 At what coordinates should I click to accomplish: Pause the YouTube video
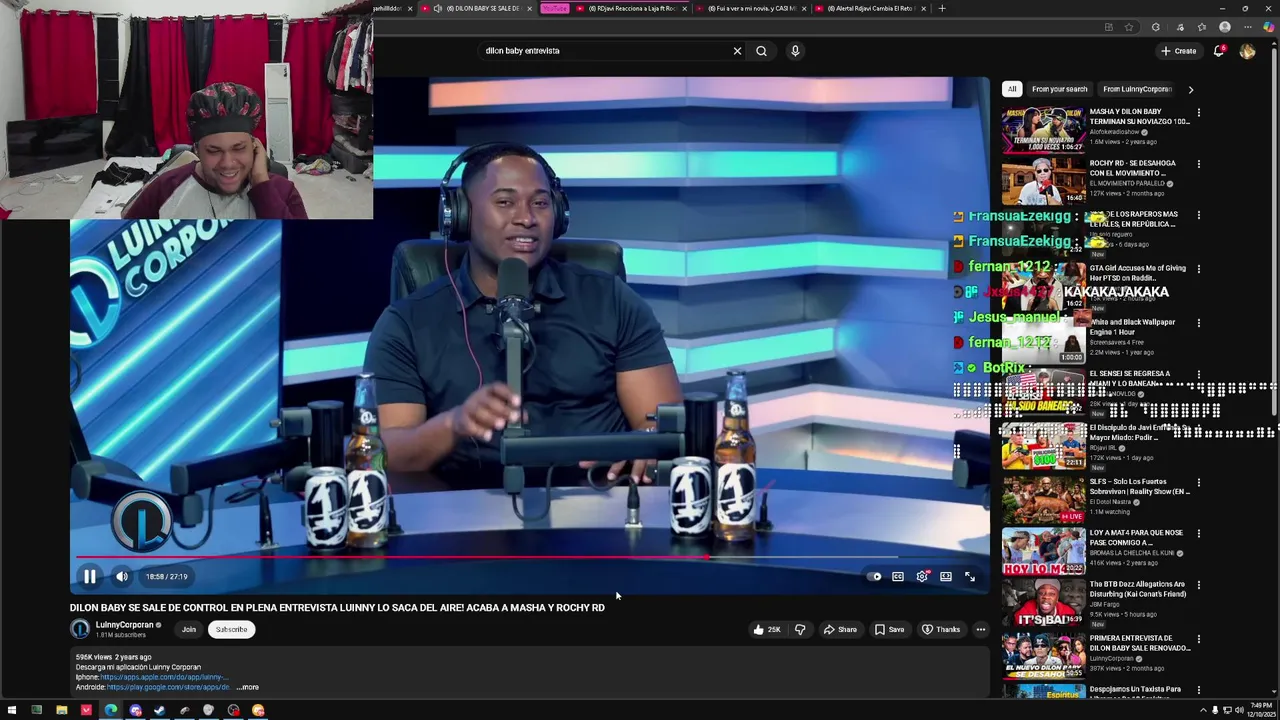[x=89, y=576]
